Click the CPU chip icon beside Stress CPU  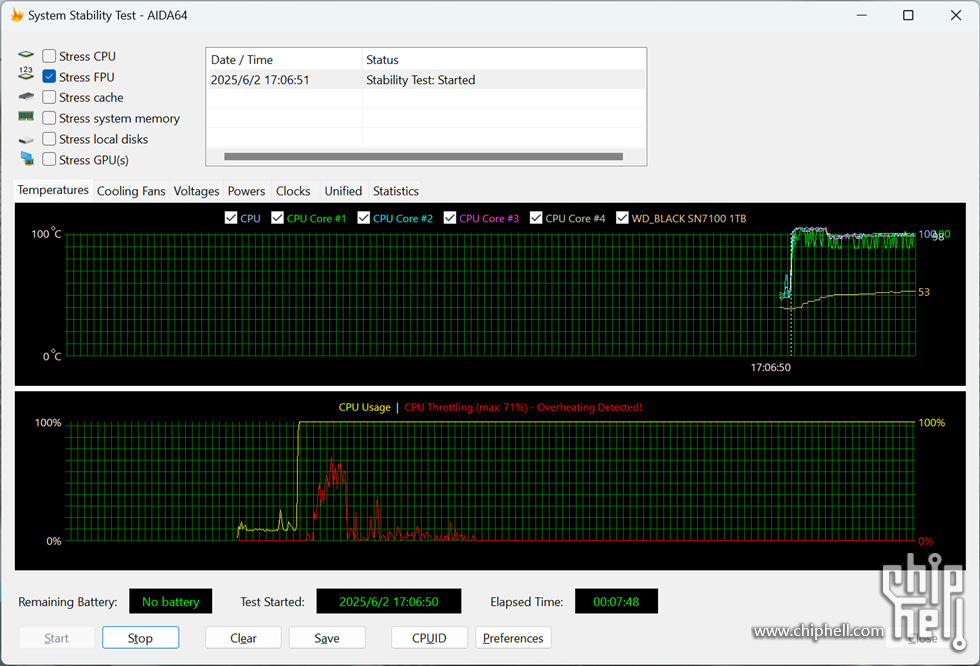tap(26, 54)
